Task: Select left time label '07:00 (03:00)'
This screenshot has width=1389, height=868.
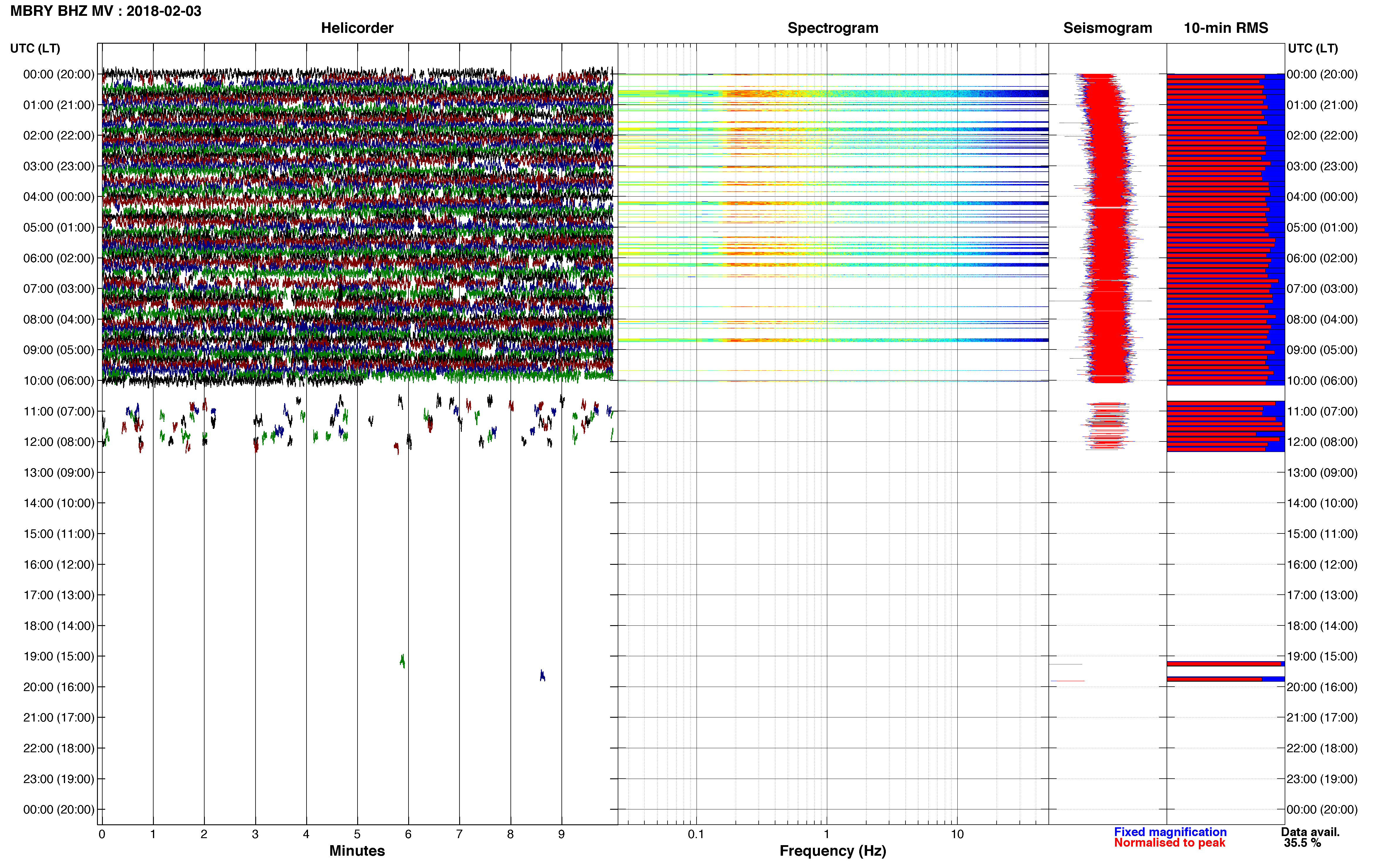Action: (59, 289)
